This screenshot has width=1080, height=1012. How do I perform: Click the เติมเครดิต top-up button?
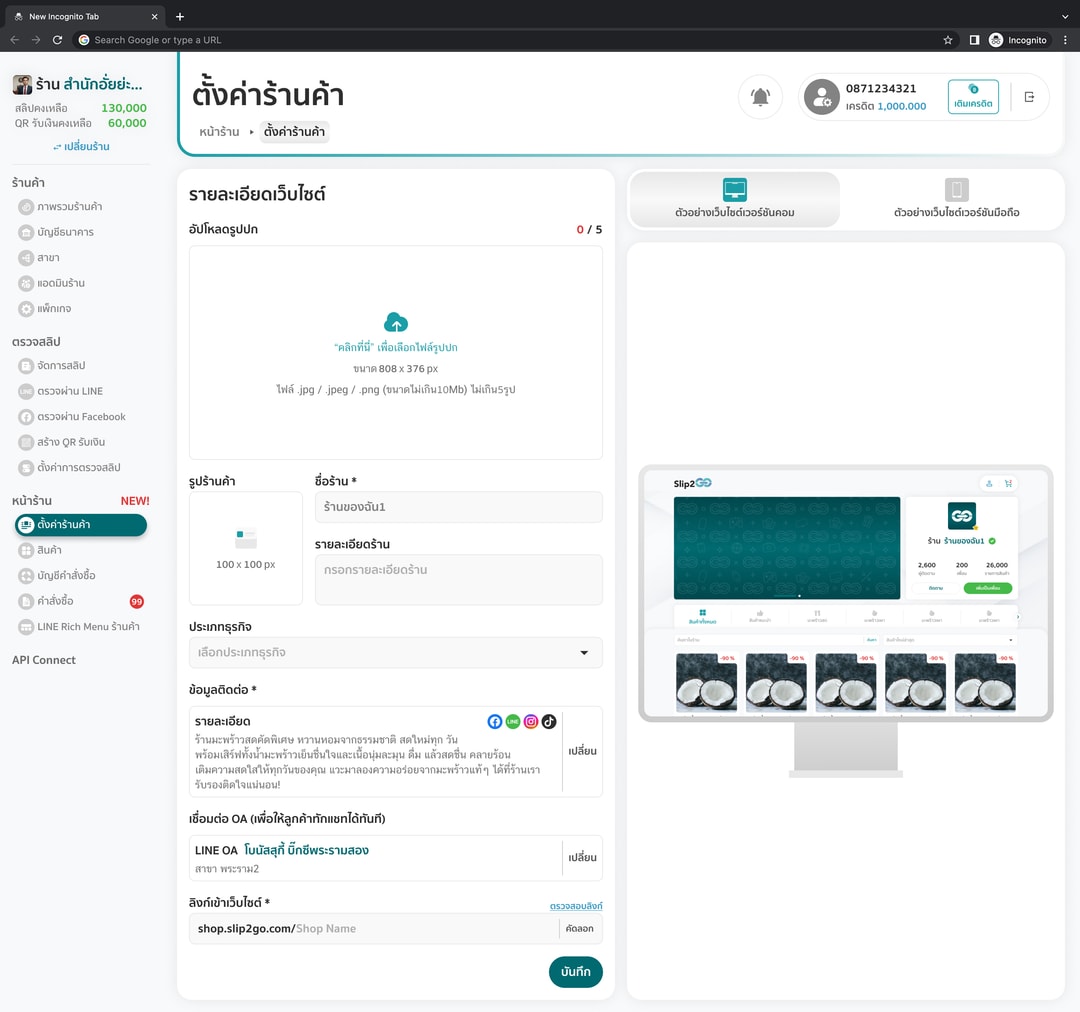973,97
